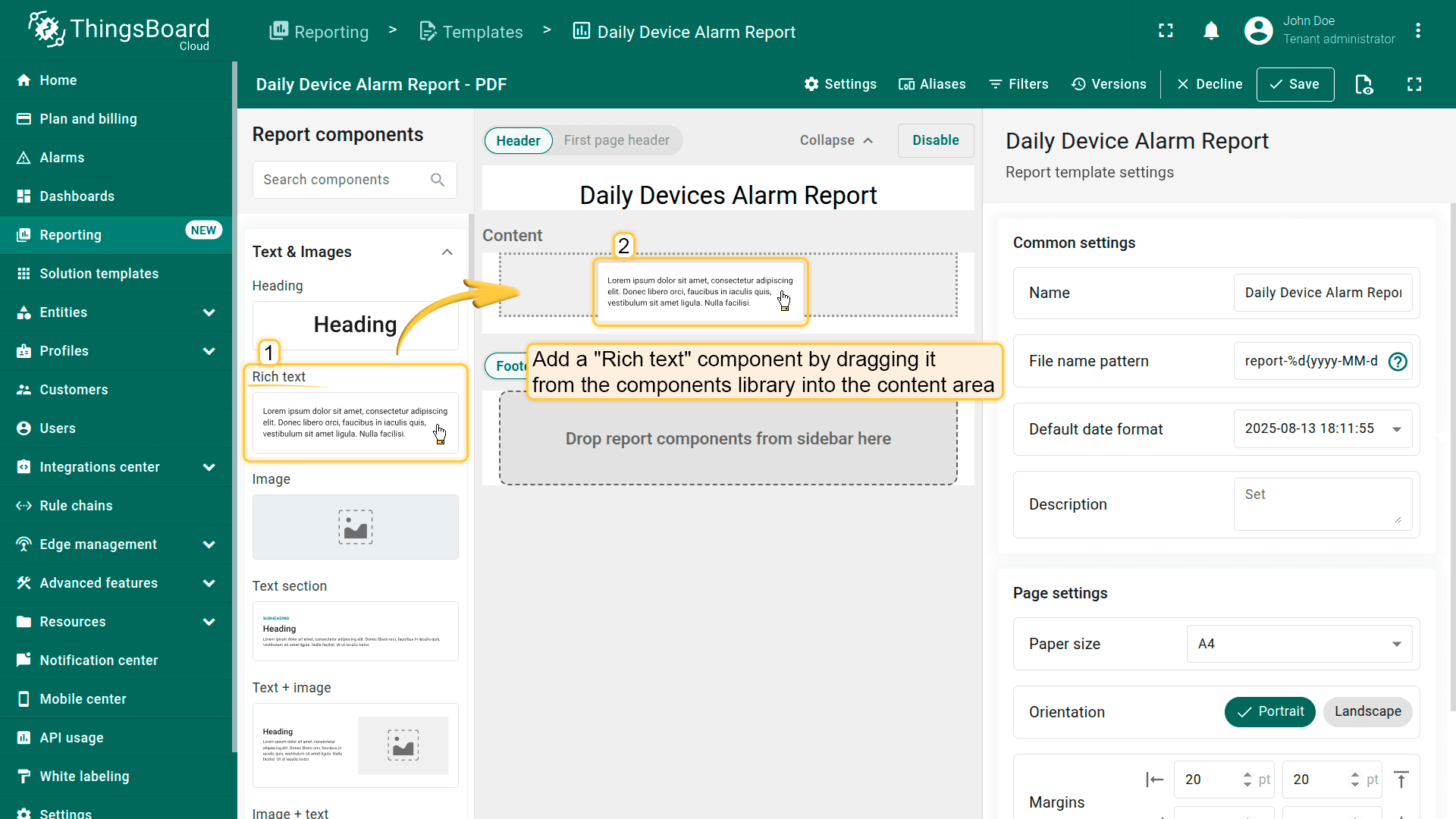This screenshot has width=1456, height=819.
Task: Click the Save button
Action: coord(1294,84)
